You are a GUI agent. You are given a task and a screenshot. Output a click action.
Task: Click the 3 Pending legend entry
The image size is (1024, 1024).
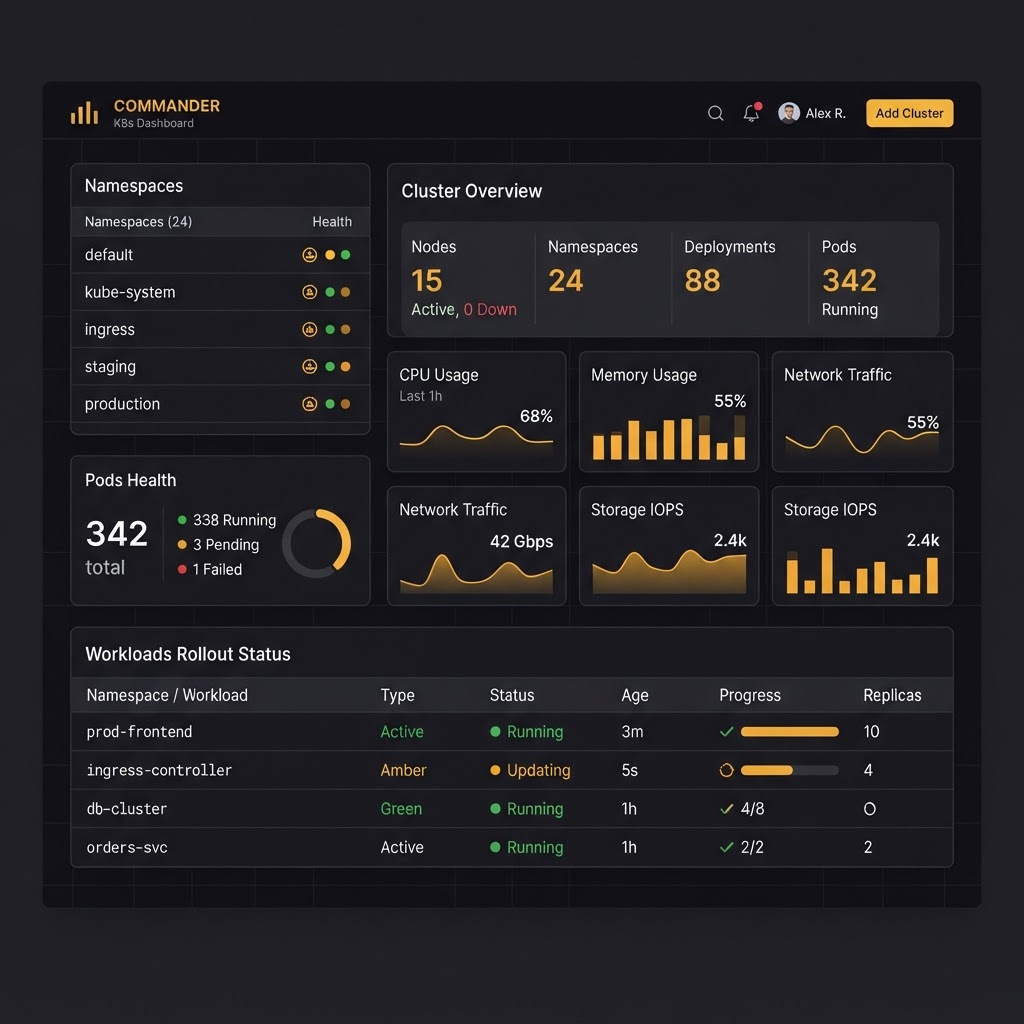click(x=218, y=545)
